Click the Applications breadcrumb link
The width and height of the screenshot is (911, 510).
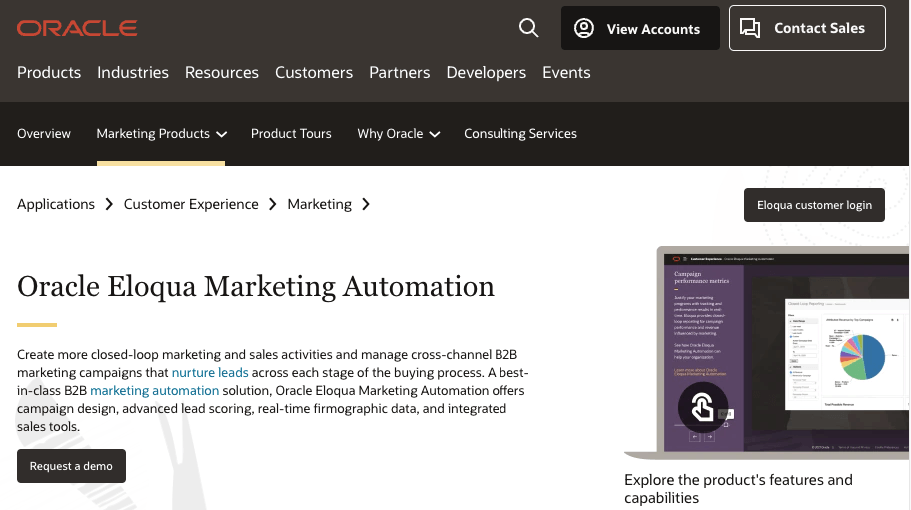coord(56,204)
